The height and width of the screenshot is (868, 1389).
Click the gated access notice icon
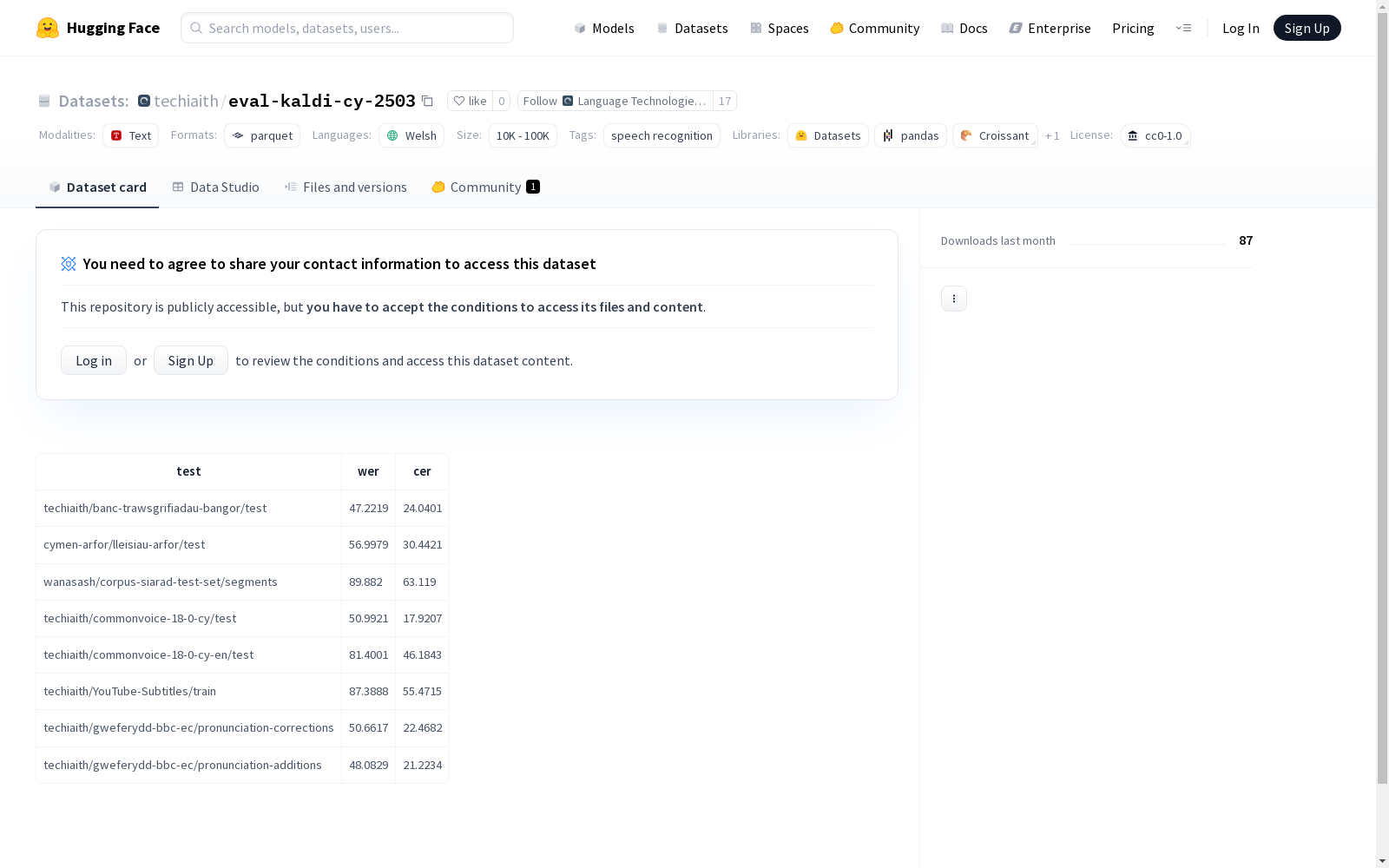[69, 264]
